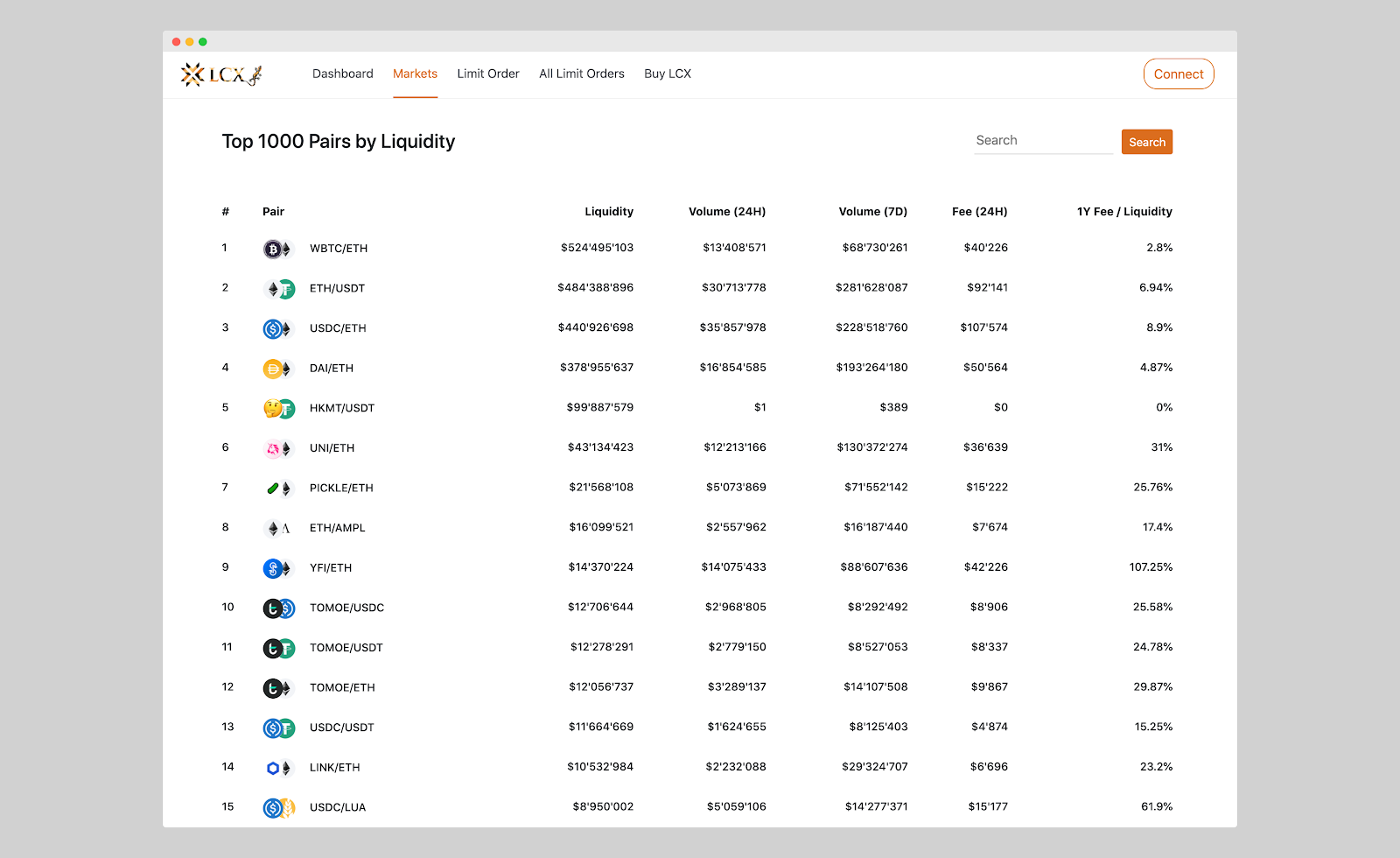Click the PICKLE/ETH token pair icon

(278, 489)
